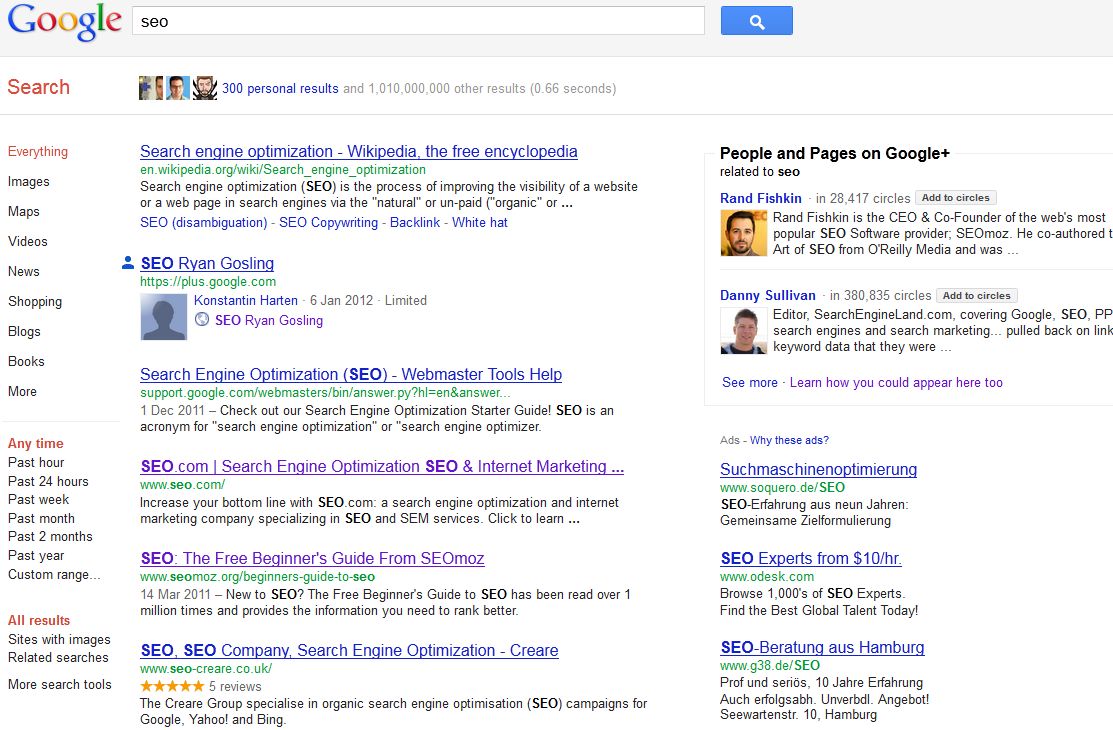Open Why these ads? link
The image size is (1113, 730).
(789, 440)
